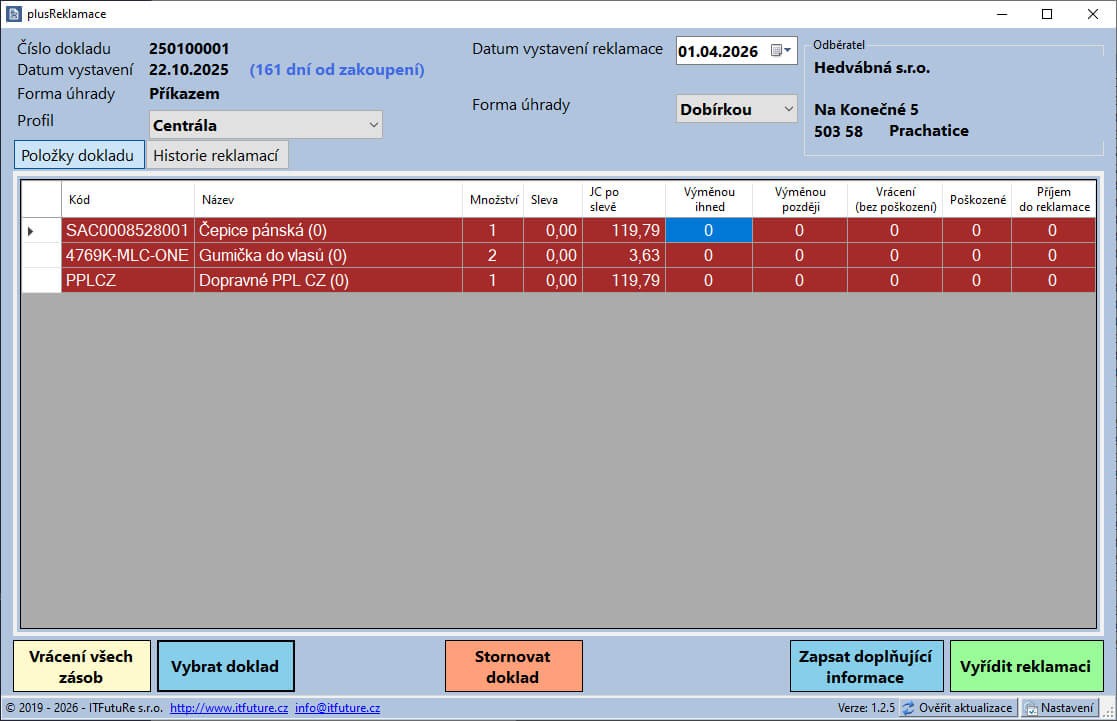The image size is (1117, 721).
Task: Open the Forma úhrady Dobírkou dropdown
Action: pos(788,109)
